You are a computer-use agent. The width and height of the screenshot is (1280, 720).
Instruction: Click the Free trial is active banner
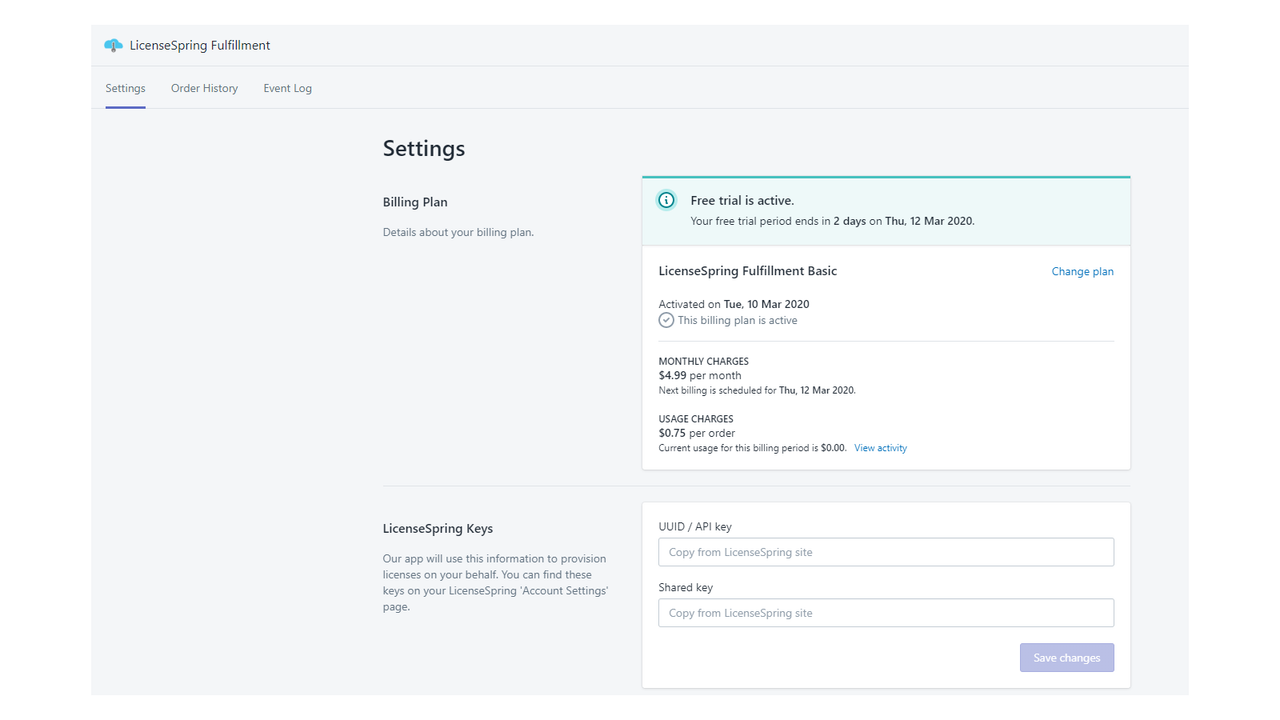[x=885, y=208]
